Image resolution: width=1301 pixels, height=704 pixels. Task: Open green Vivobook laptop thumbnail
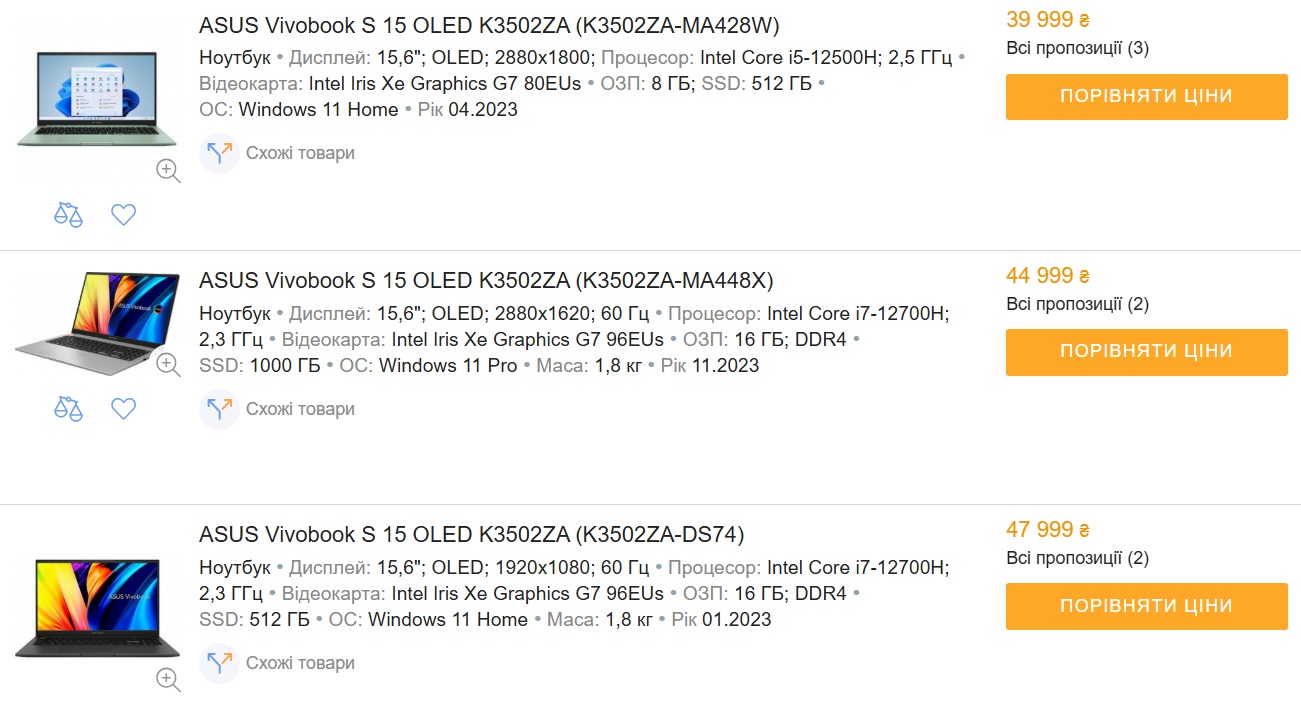click(97, 98)
